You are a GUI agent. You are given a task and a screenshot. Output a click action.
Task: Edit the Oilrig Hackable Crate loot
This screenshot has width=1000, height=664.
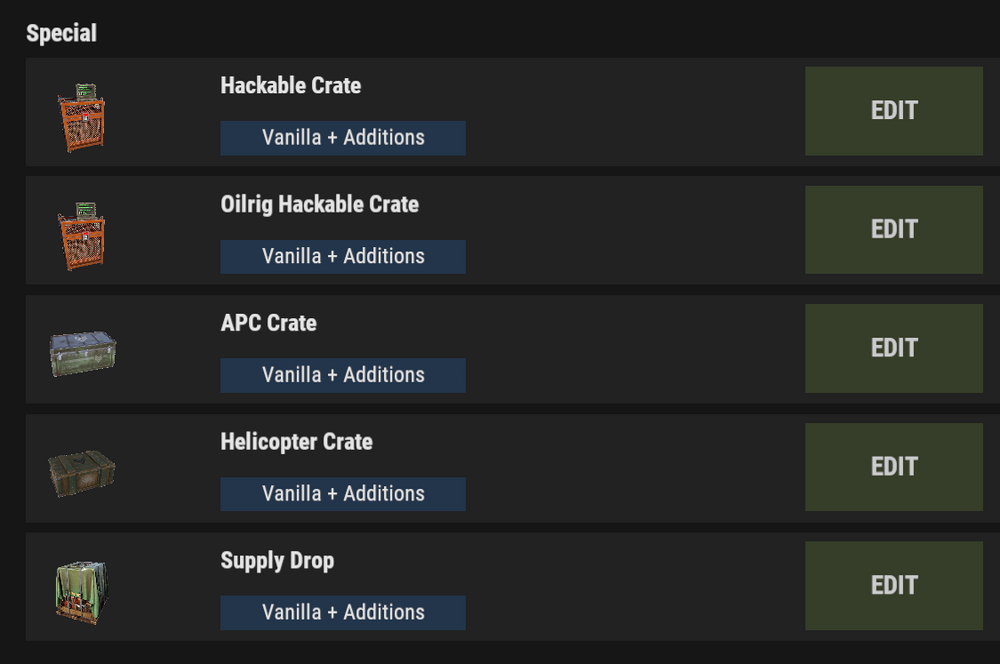click(893, 229)
